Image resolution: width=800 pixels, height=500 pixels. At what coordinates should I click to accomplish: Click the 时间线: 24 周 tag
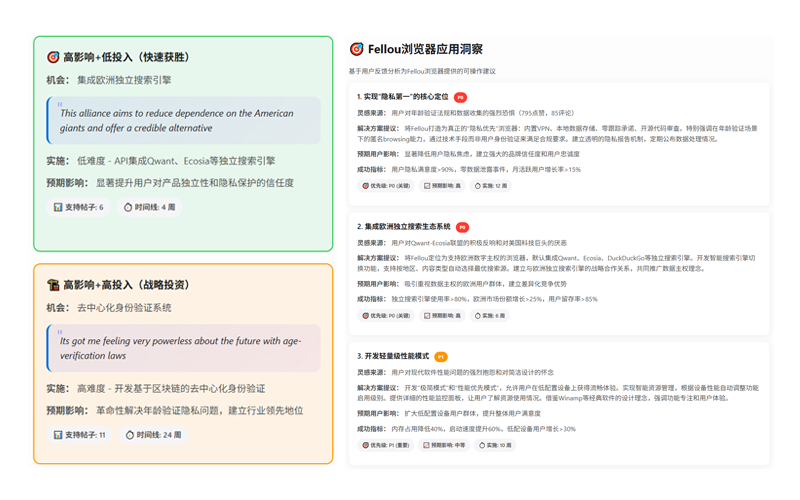153,435
